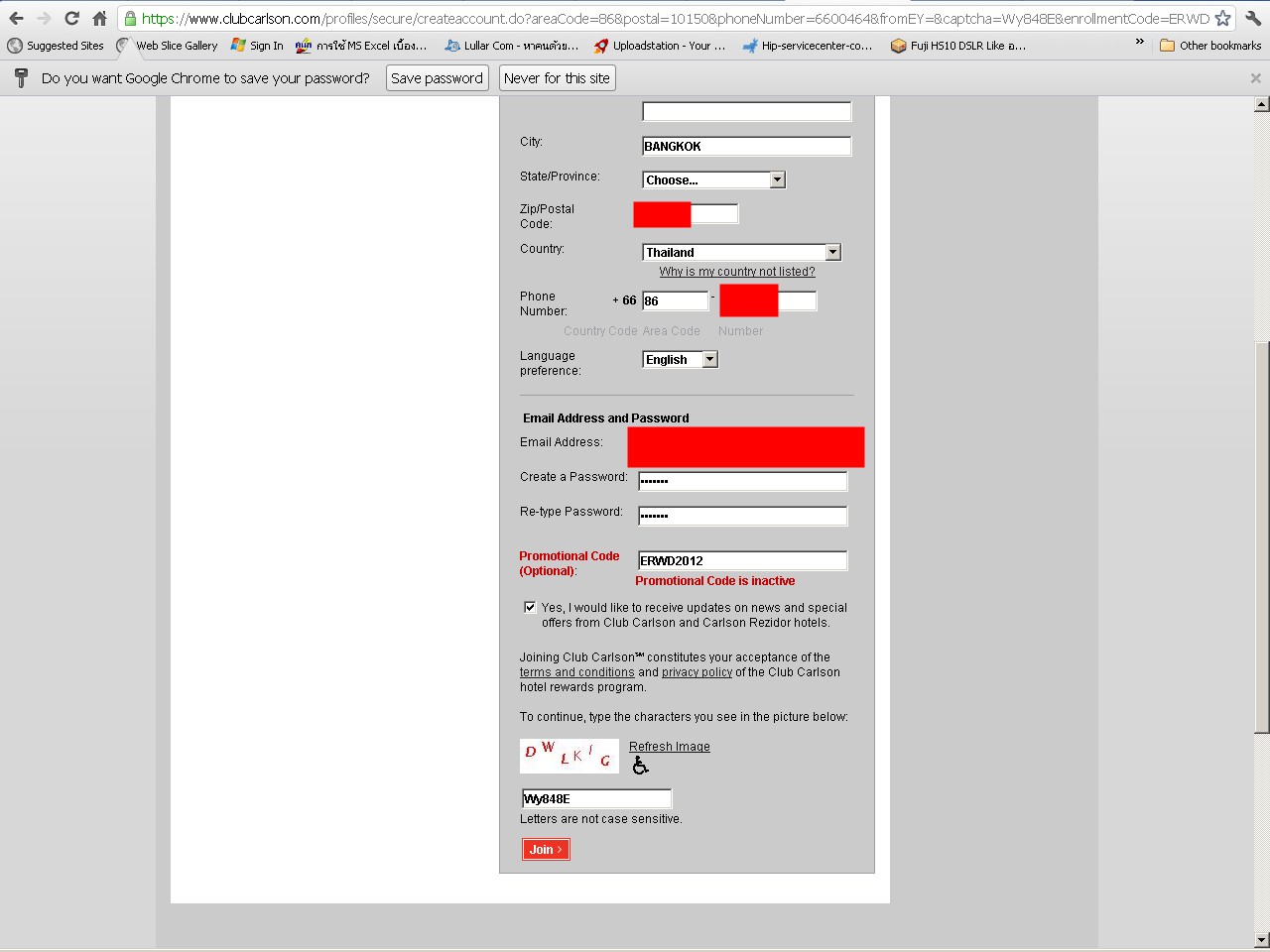Screen dimensions: 1270x952
Task: Reload the page with the refresh icon
Action: point(71,18)
